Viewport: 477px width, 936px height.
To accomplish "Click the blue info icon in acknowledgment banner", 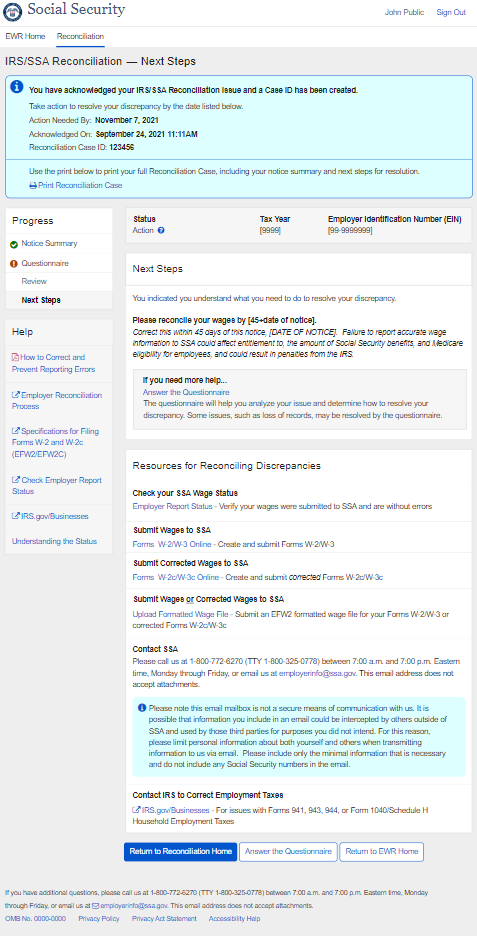I will pyautogui.click(x=17, y=88).
